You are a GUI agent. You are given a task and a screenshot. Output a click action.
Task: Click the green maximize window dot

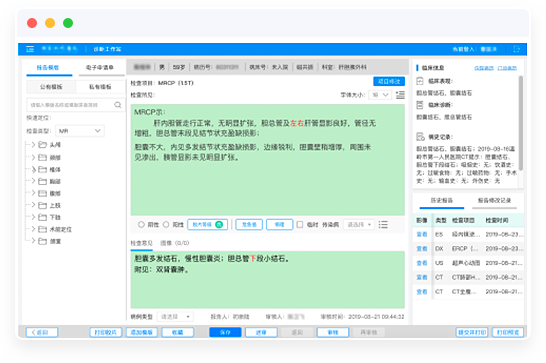click(68, 23)
